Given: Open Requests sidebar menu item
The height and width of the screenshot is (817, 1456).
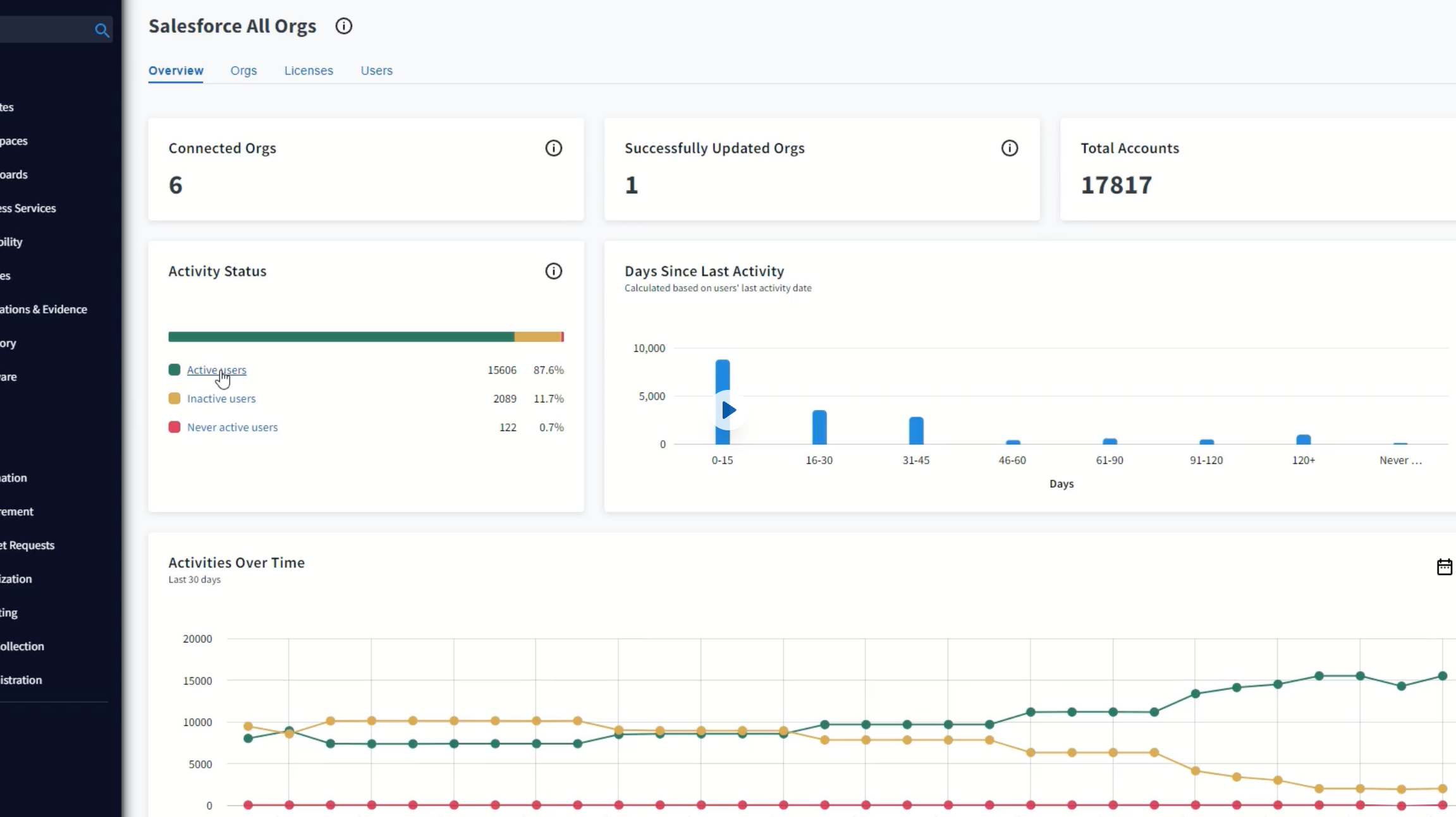Looking at the screenshot, I should pos(27,545).
